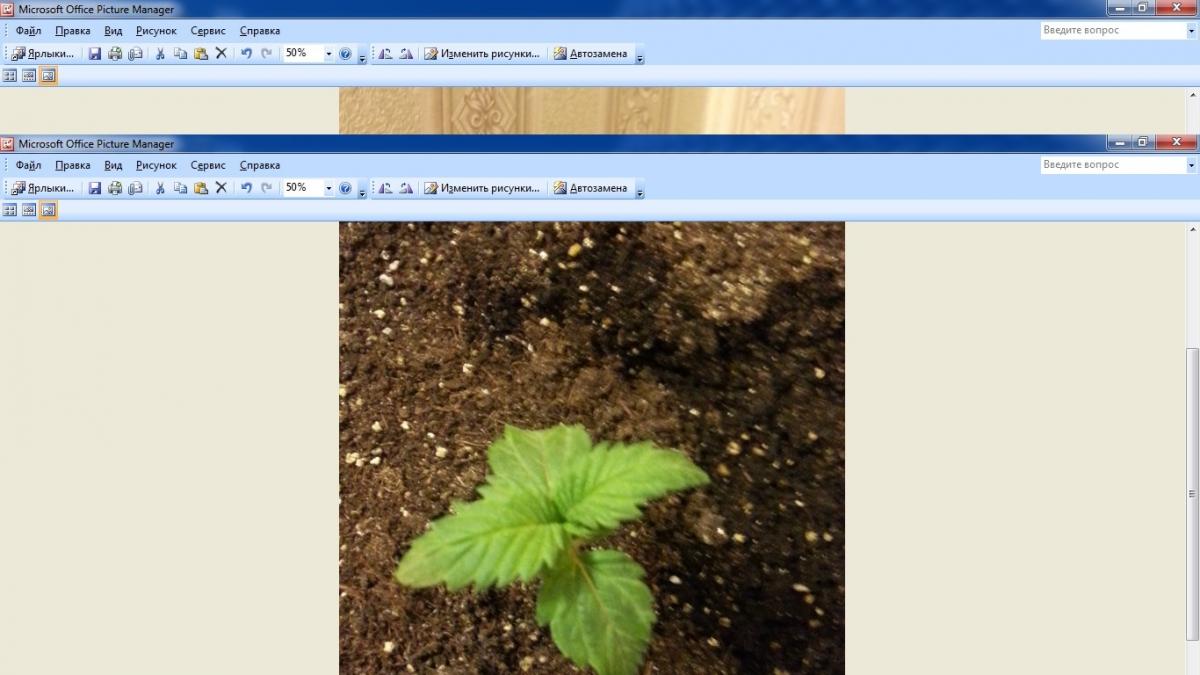Image resolution: width=1200 pixels, height=675 pixels.
Task: Click blue Help icon in upper window
Action: 345,54
